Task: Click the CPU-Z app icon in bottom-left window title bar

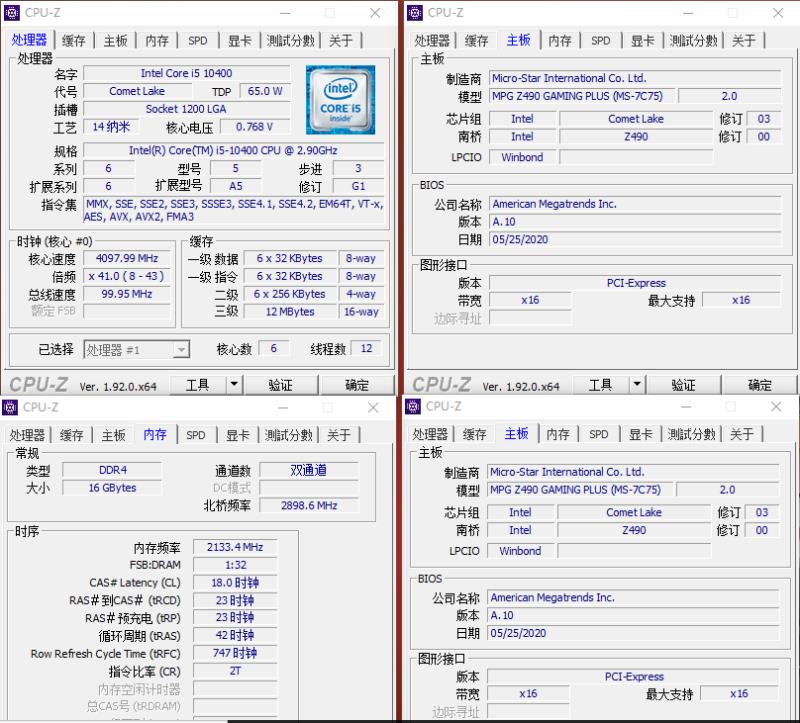Action: point(10,407)
